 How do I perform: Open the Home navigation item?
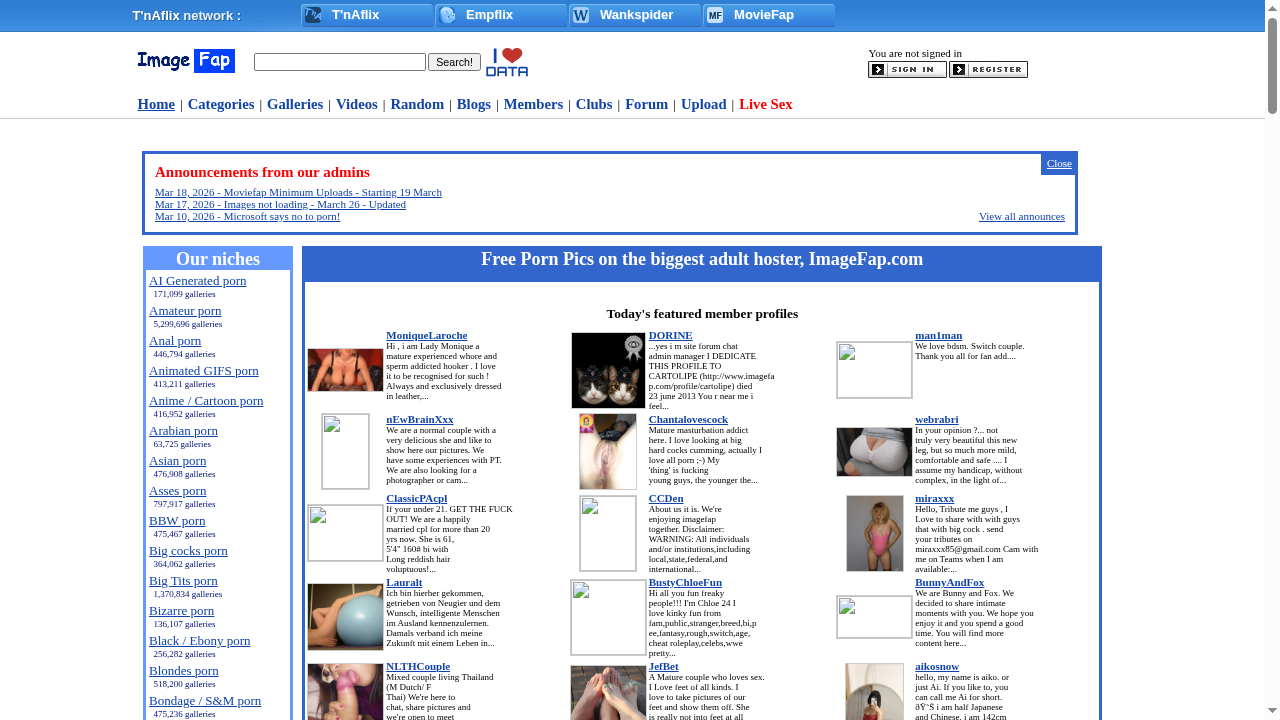pos(156,104)
